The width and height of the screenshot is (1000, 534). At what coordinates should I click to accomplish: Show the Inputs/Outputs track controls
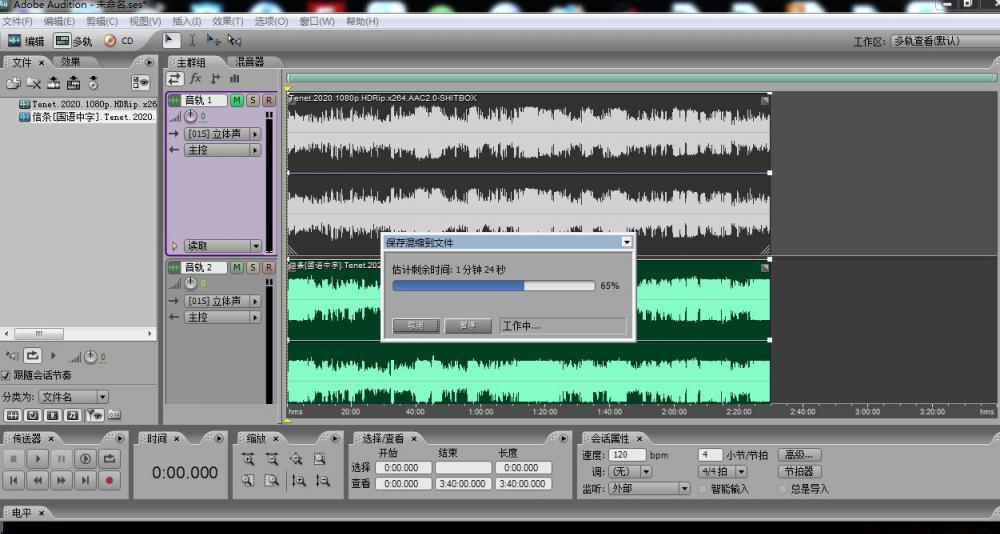point(175,78)
